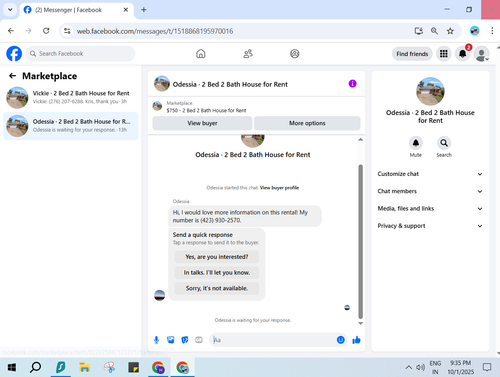Click install app icon in address bar
The image size is (500, 377).
(419, 31)
